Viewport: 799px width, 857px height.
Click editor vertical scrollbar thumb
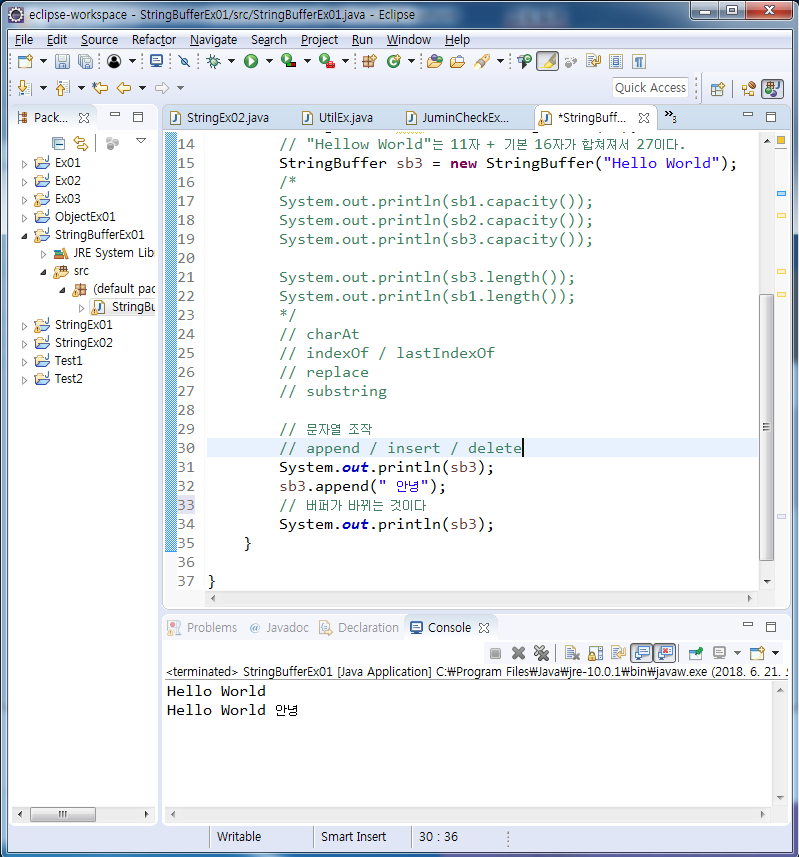pos(767,427)
